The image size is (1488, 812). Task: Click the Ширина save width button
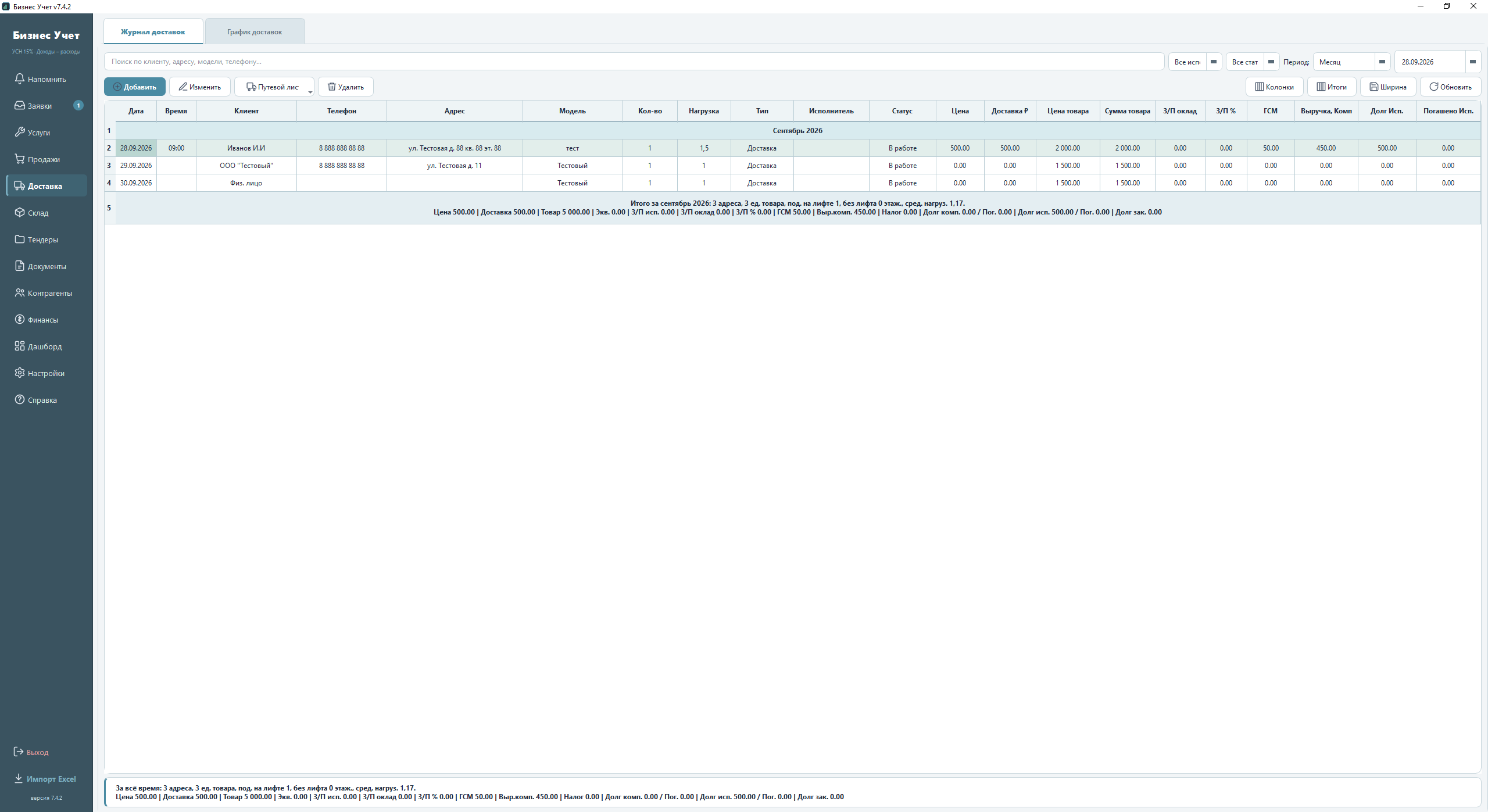[x=1388, y=87]
